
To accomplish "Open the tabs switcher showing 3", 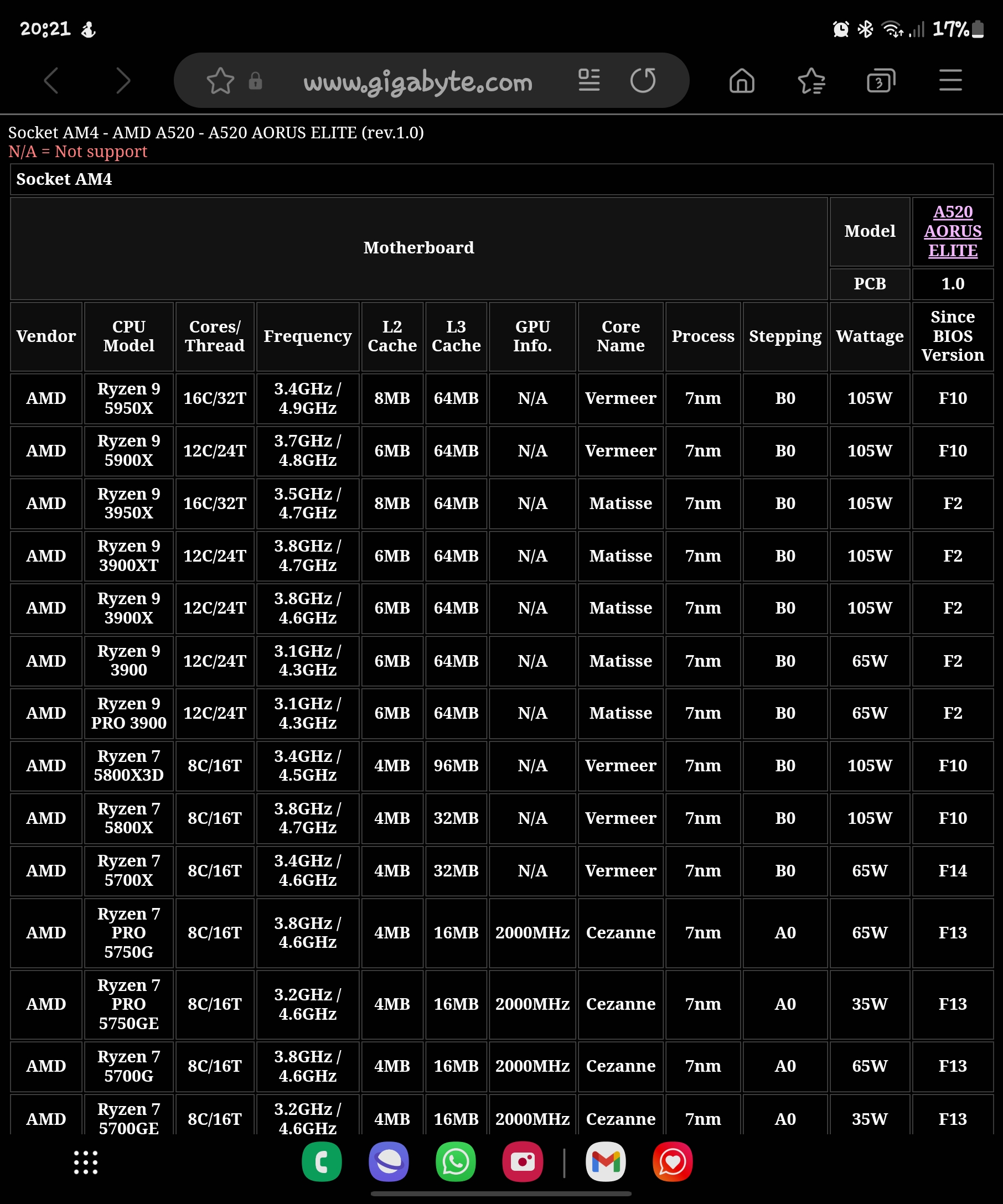I will pos(881,80).
